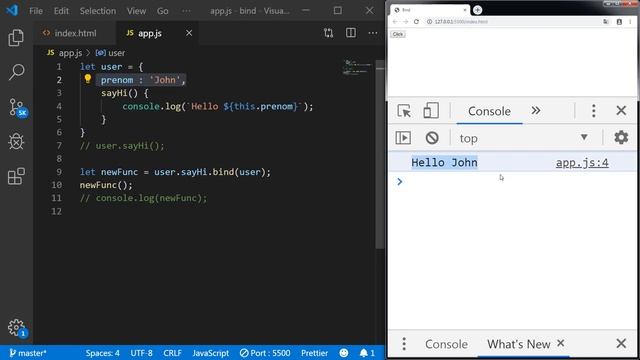This screenshot has height=360, width=640.
Task: Open the Explorer view in activity bar
Action: (x=16, y=38)
